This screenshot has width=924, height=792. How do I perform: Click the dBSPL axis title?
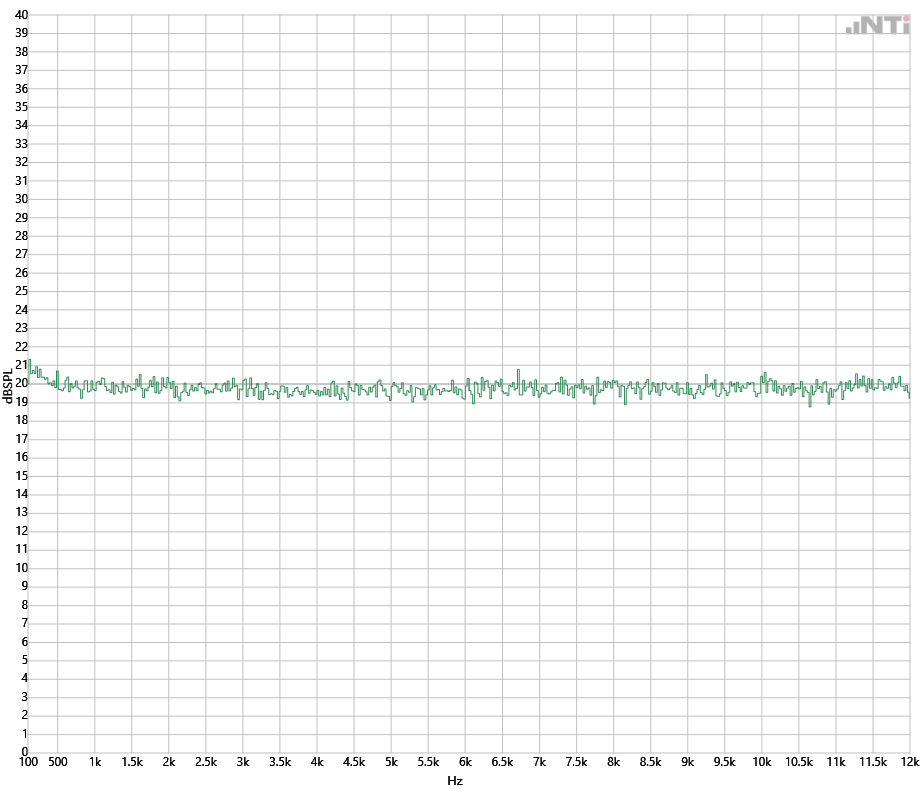8,387
